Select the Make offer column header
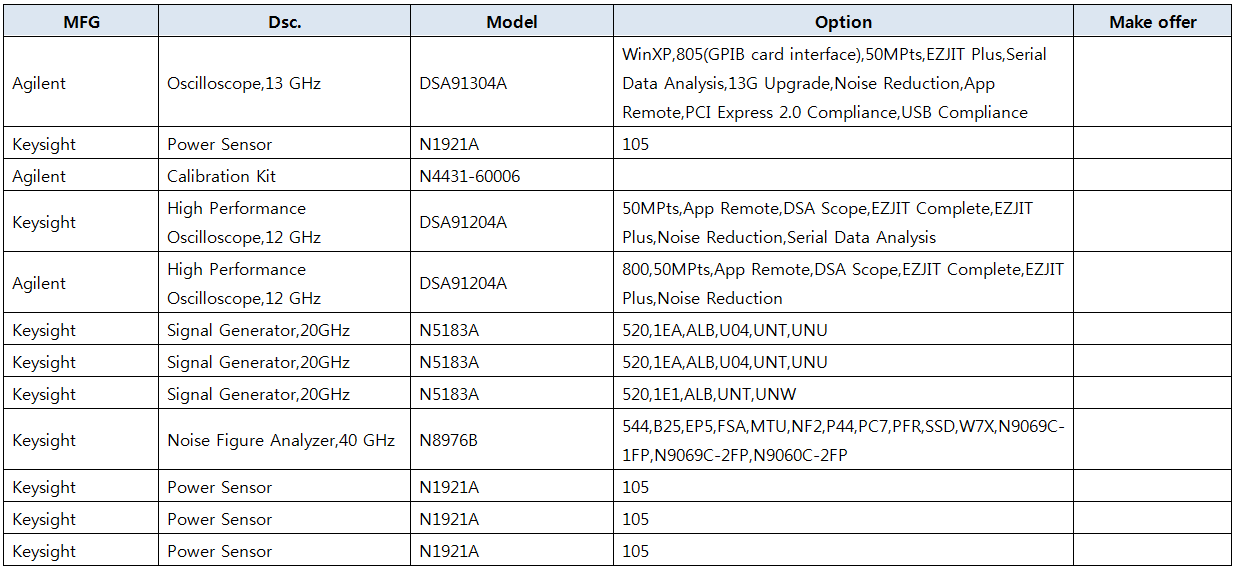Image resolution: width=1237 pixels, height=571 pixels. 1152,22
